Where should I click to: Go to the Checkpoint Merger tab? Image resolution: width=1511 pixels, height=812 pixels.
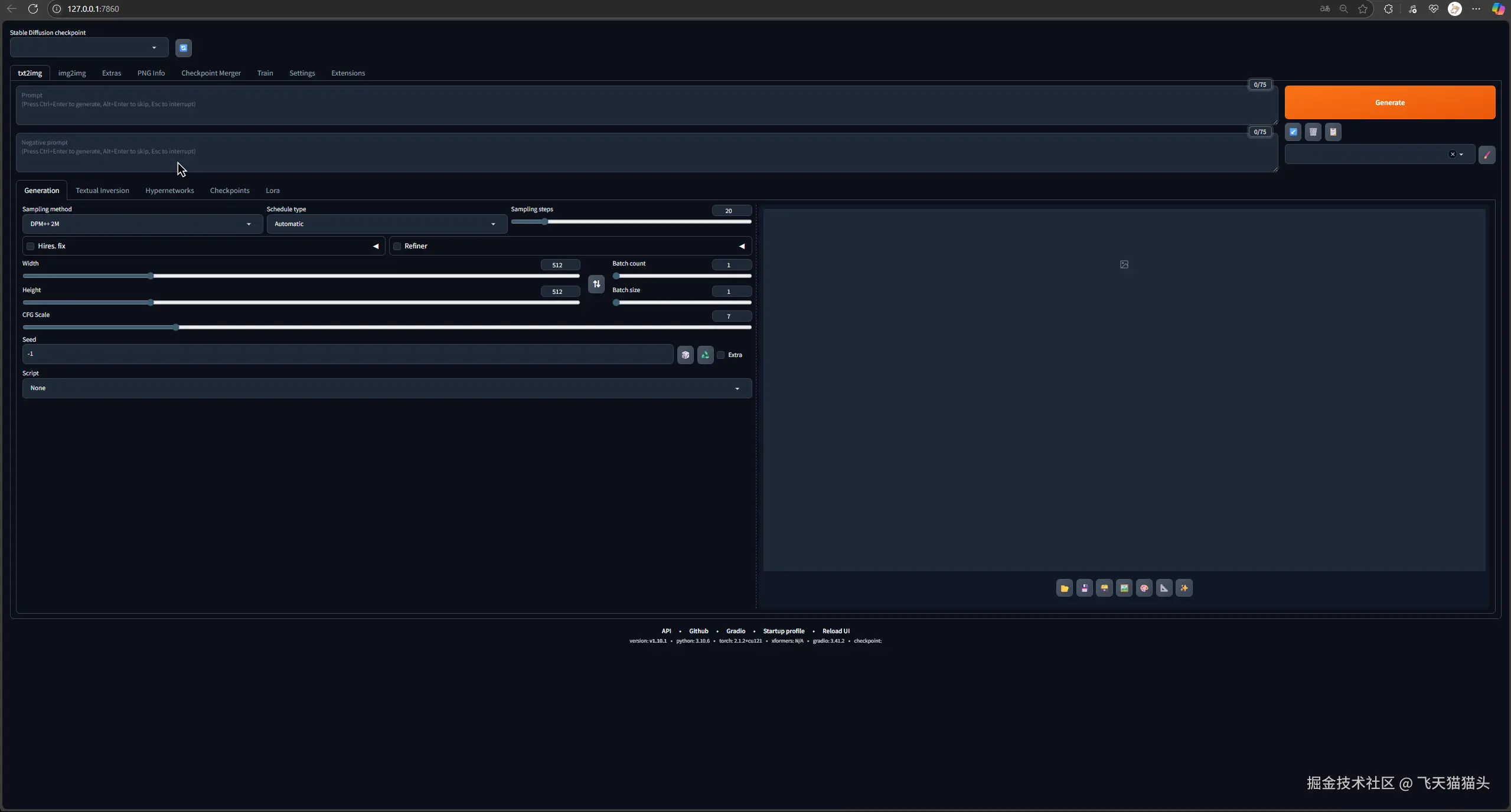(x=211, y=73)
